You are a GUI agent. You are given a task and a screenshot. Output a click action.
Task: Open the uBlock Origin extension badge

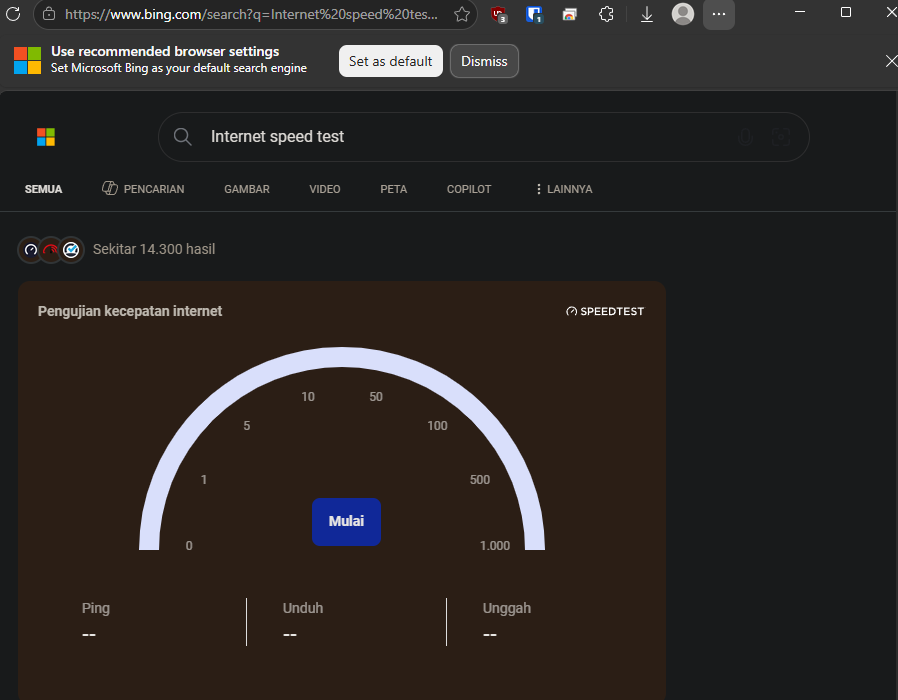498,14
